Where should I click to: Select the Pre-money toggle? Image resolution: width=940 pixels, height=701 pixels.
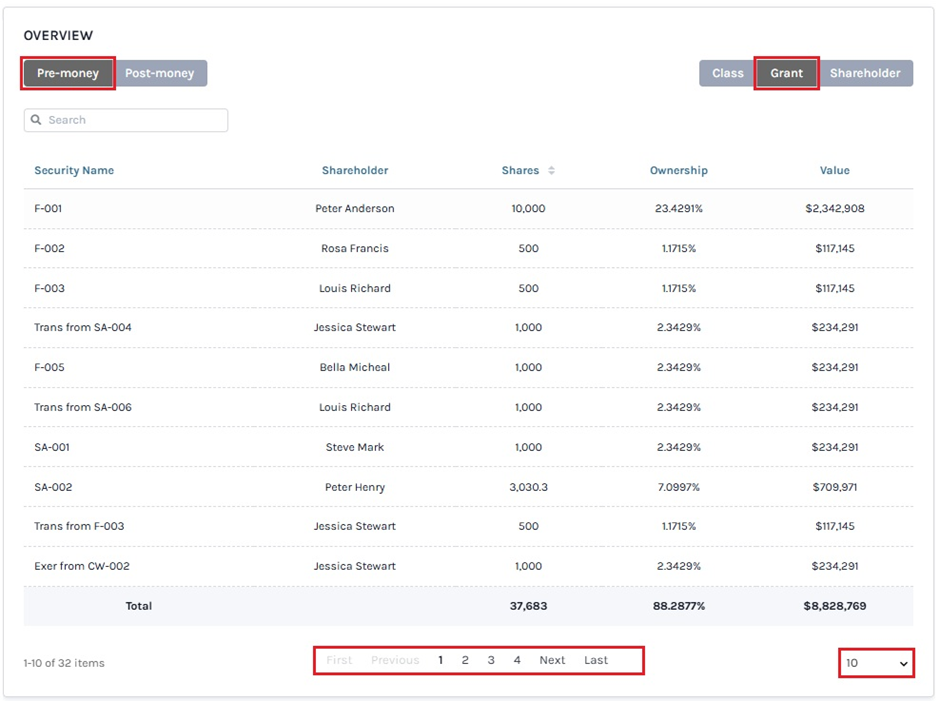click(68, 73)
